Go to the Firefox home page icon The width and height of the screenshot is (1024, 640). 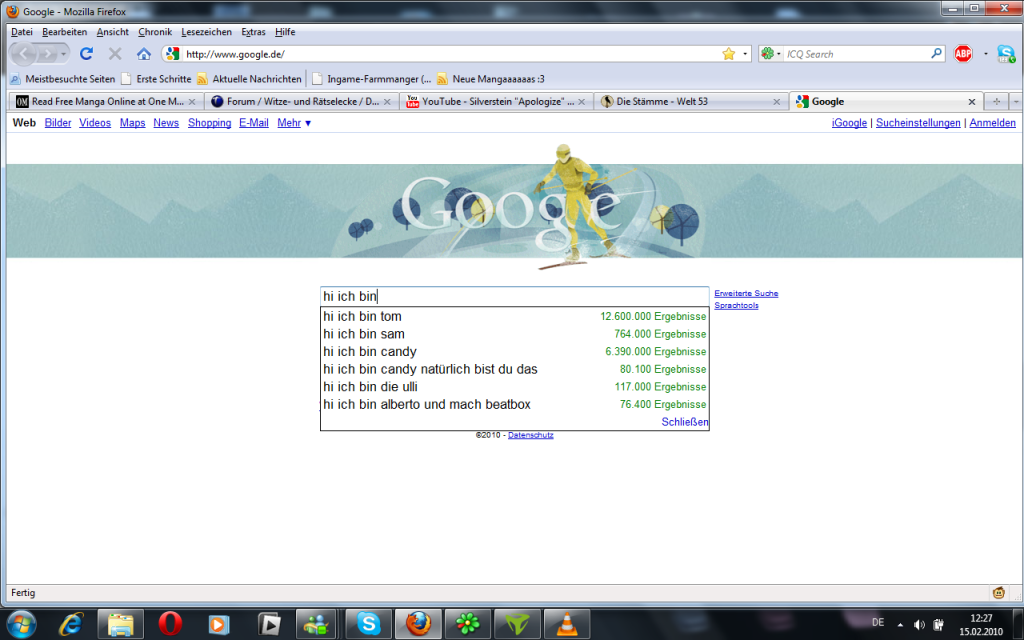144,54
